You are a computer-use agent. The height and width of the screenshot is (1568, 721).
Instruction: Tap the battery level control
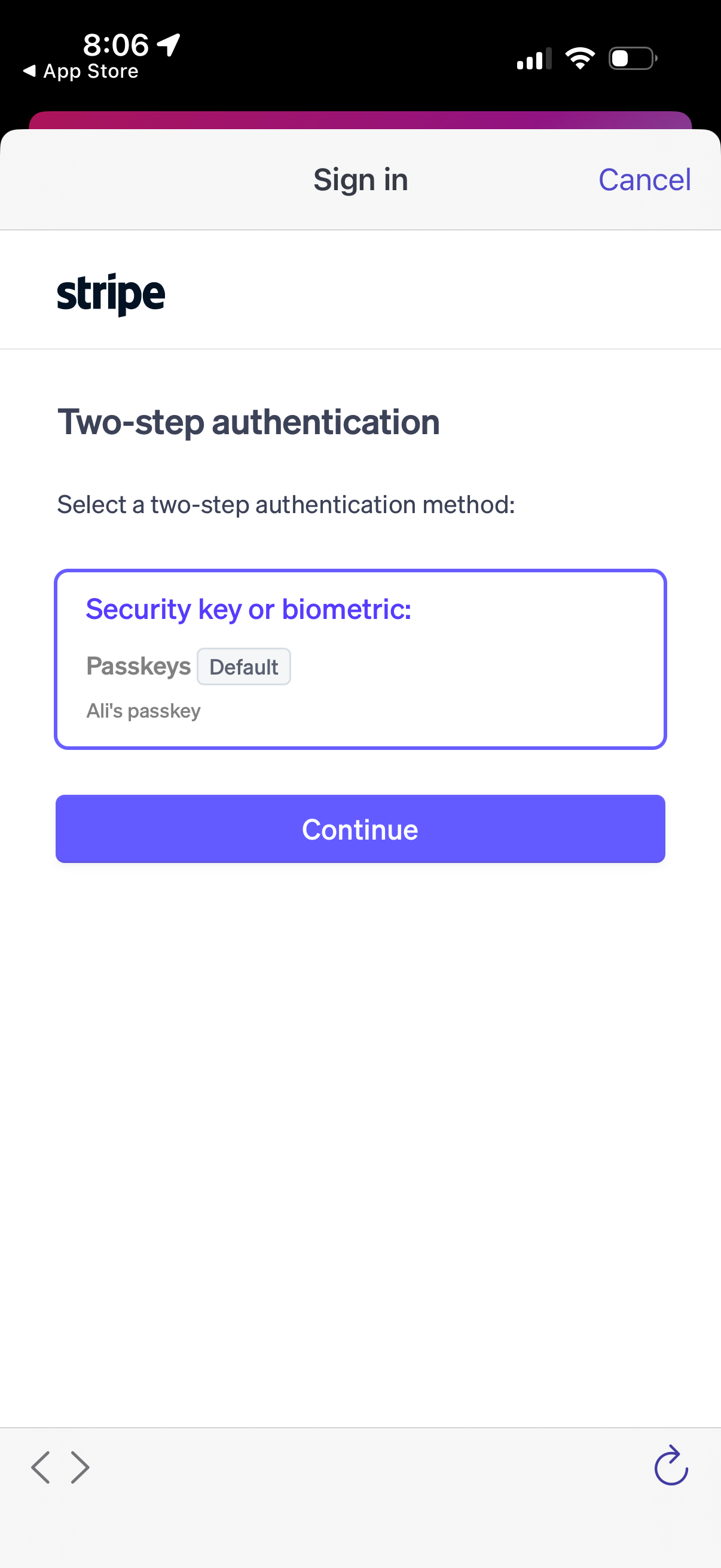pyautogui.click(x=630, y=57)
